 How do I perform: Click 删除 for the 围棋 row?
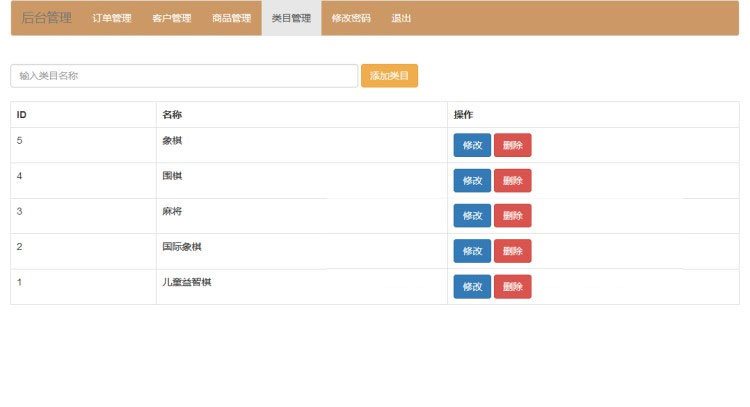point(512,180)
